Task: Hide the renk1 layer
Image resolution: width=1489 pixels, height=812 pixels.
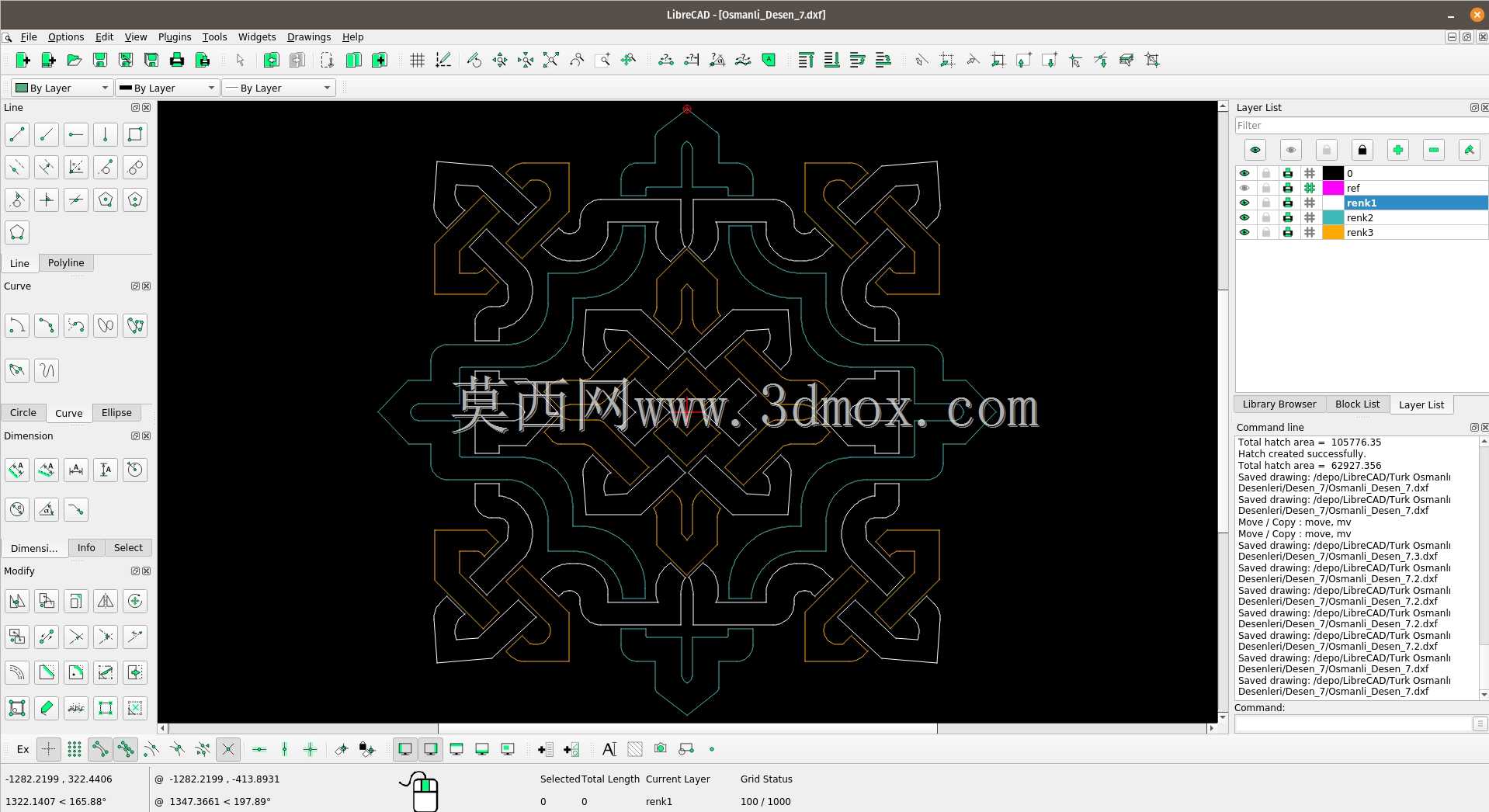Action: pyautogui.click(x=1244, y=203)
